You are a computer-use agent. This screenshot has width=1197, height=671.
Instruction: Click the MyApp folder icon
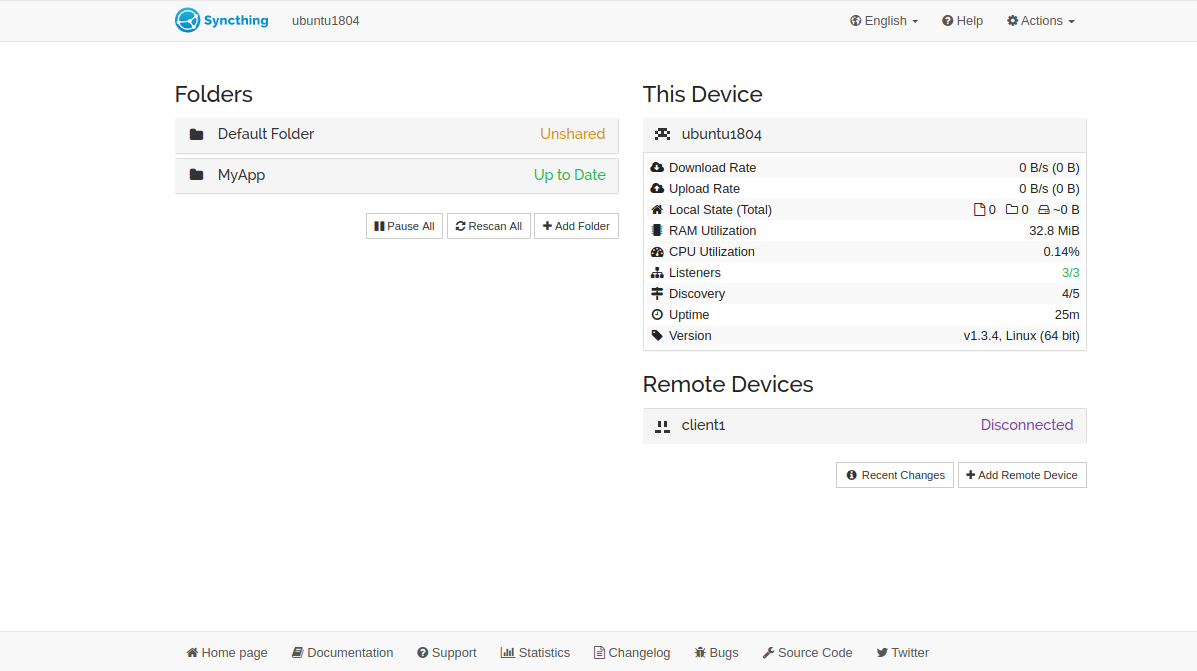196,175
